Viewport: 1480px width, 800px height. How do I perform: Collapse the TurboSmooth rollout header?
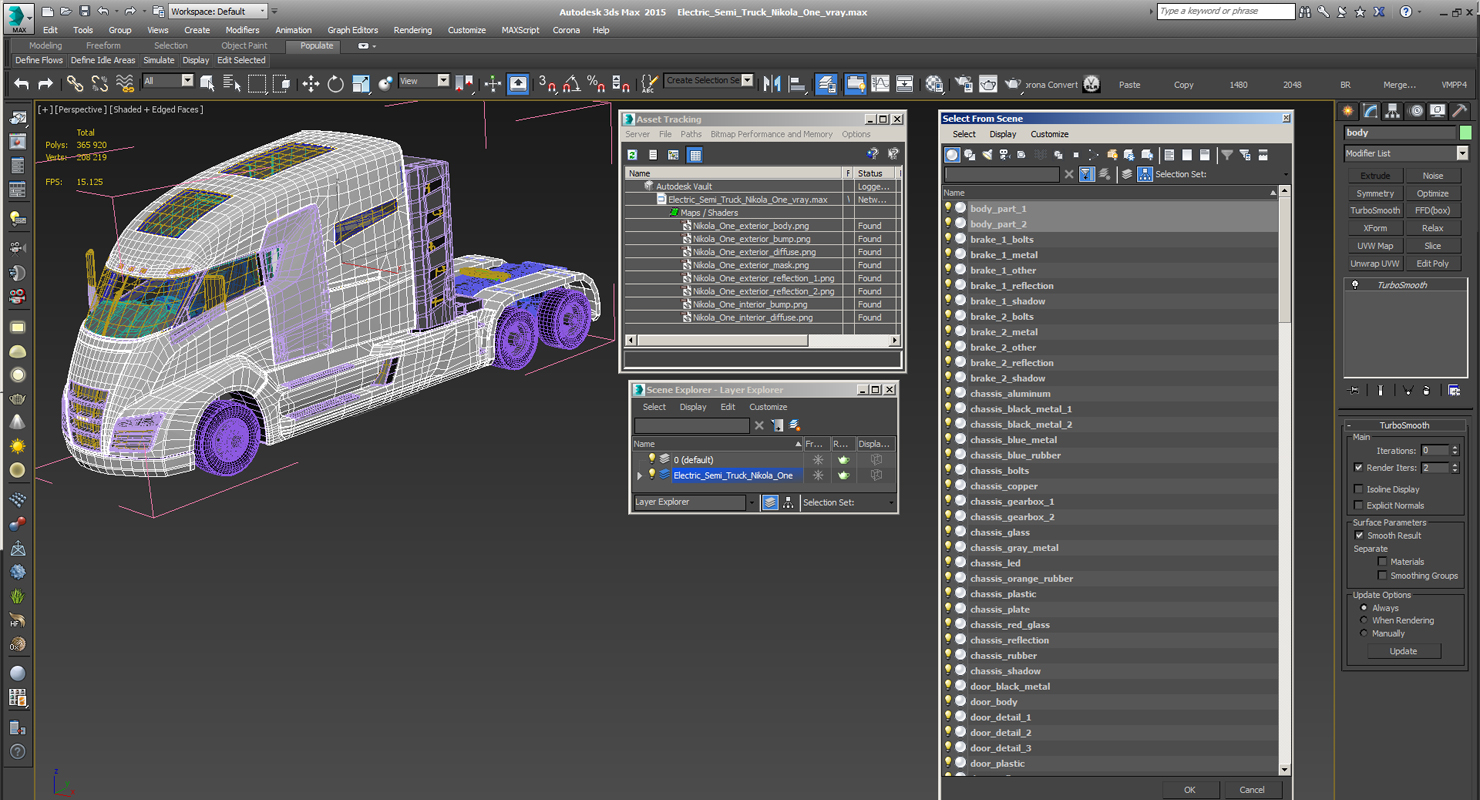[1404, 425]
